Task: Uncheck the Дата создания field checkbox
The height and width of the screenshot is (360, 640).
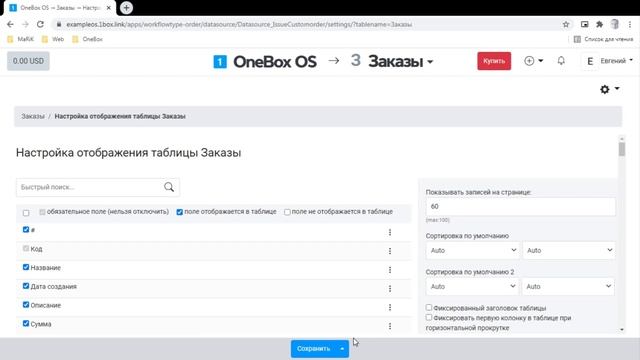Action: (x=26, y=286)
